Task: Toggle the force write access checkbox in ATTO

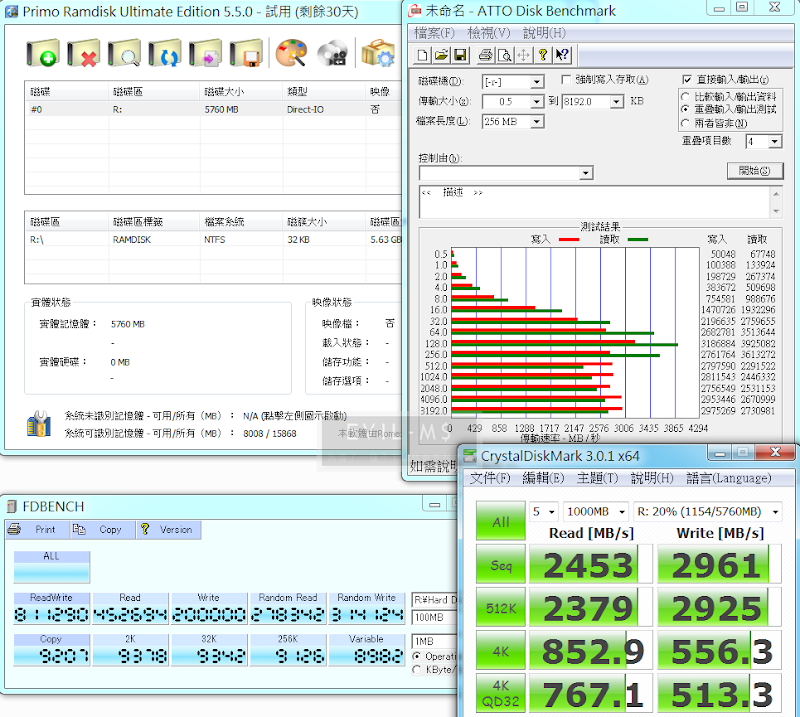Action: coord(565,79)
